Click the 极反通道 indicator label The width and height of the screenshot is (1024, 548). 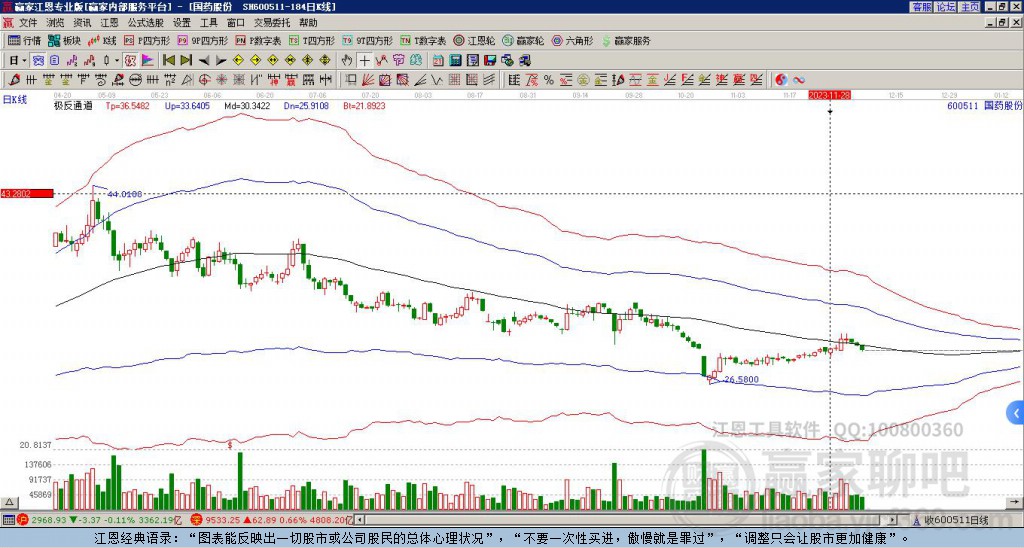point(73,105)
